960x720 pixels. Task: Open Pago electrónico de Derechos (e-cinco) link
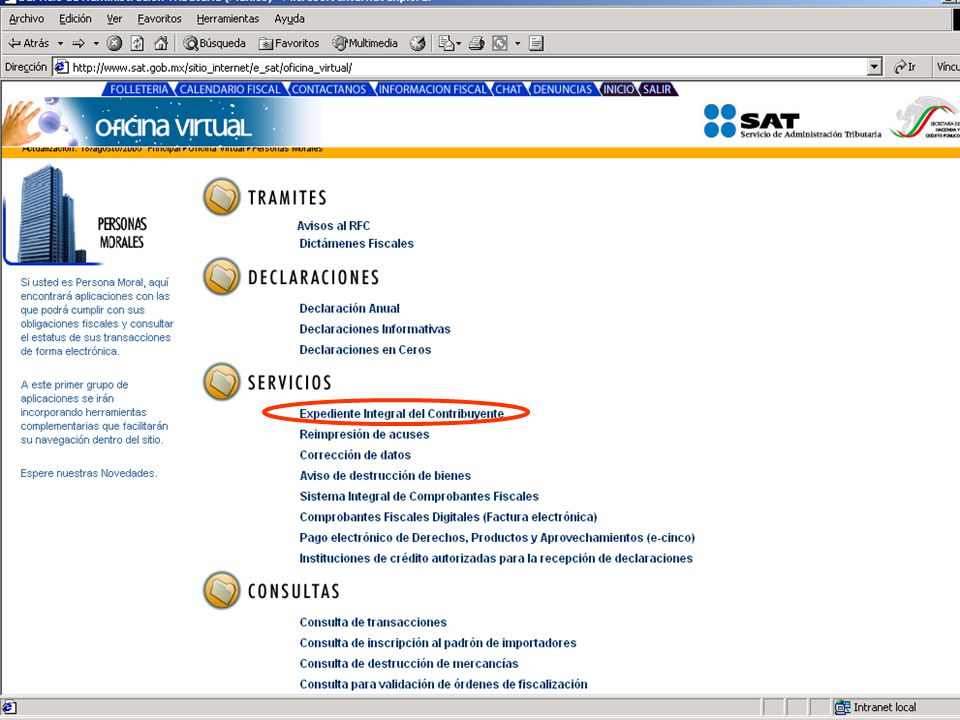click(x=497, y=538)
